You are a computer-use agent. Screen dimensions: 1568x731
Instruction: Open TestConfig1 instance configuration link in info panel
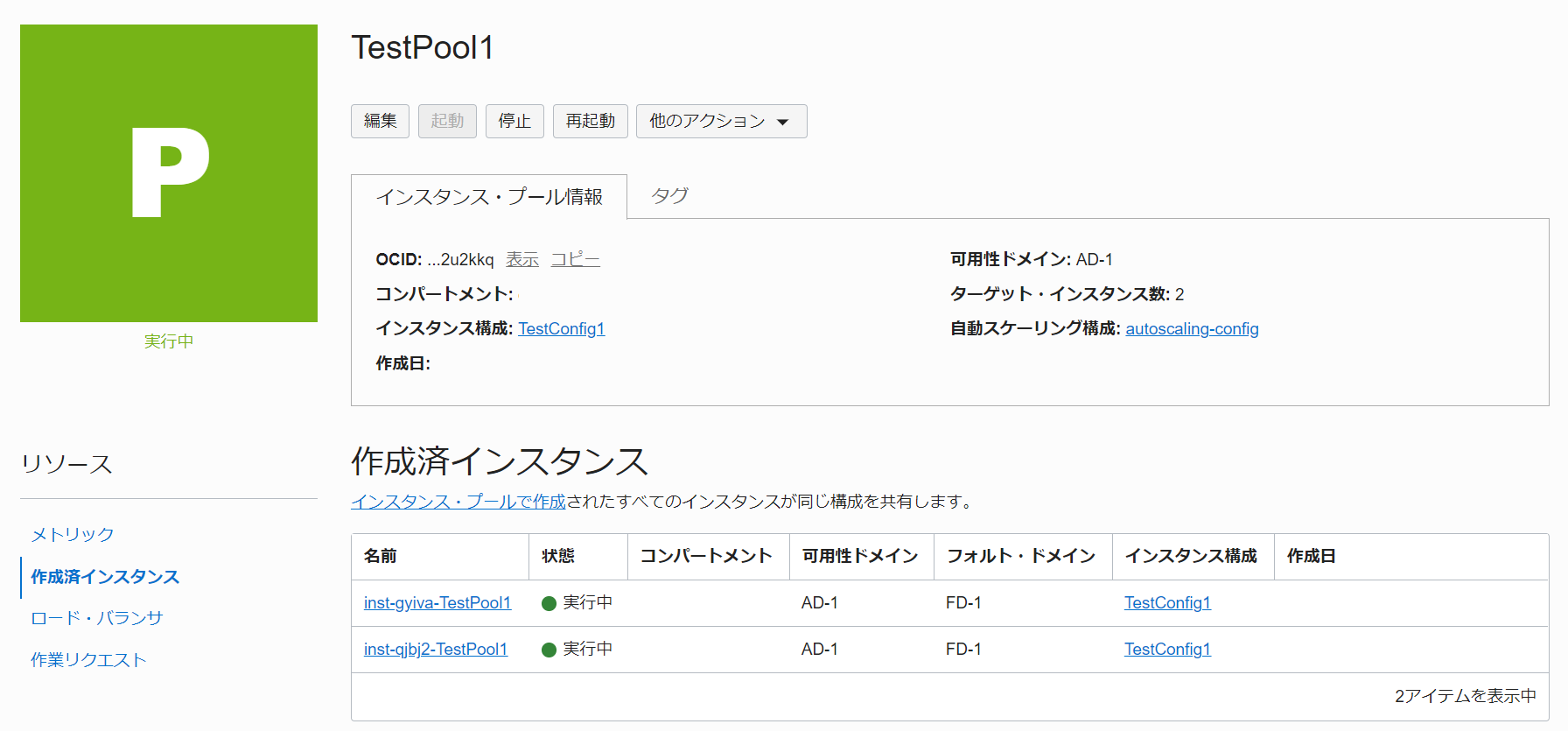pos(561,329)
